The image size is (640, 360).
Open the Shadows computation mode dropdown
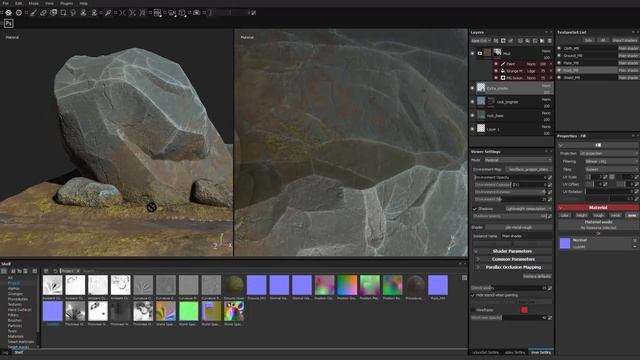[528, 209]
